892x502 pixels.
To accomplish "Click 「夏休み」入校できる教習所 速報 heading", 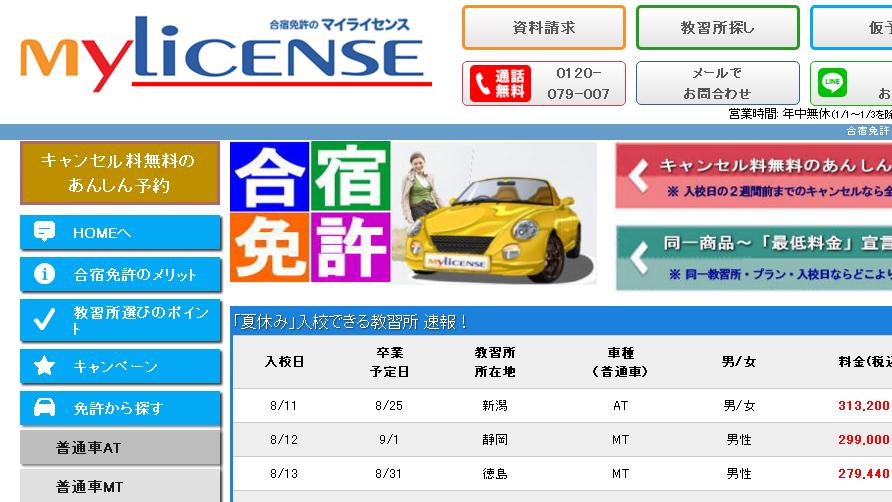I will [x=350, y=322].
